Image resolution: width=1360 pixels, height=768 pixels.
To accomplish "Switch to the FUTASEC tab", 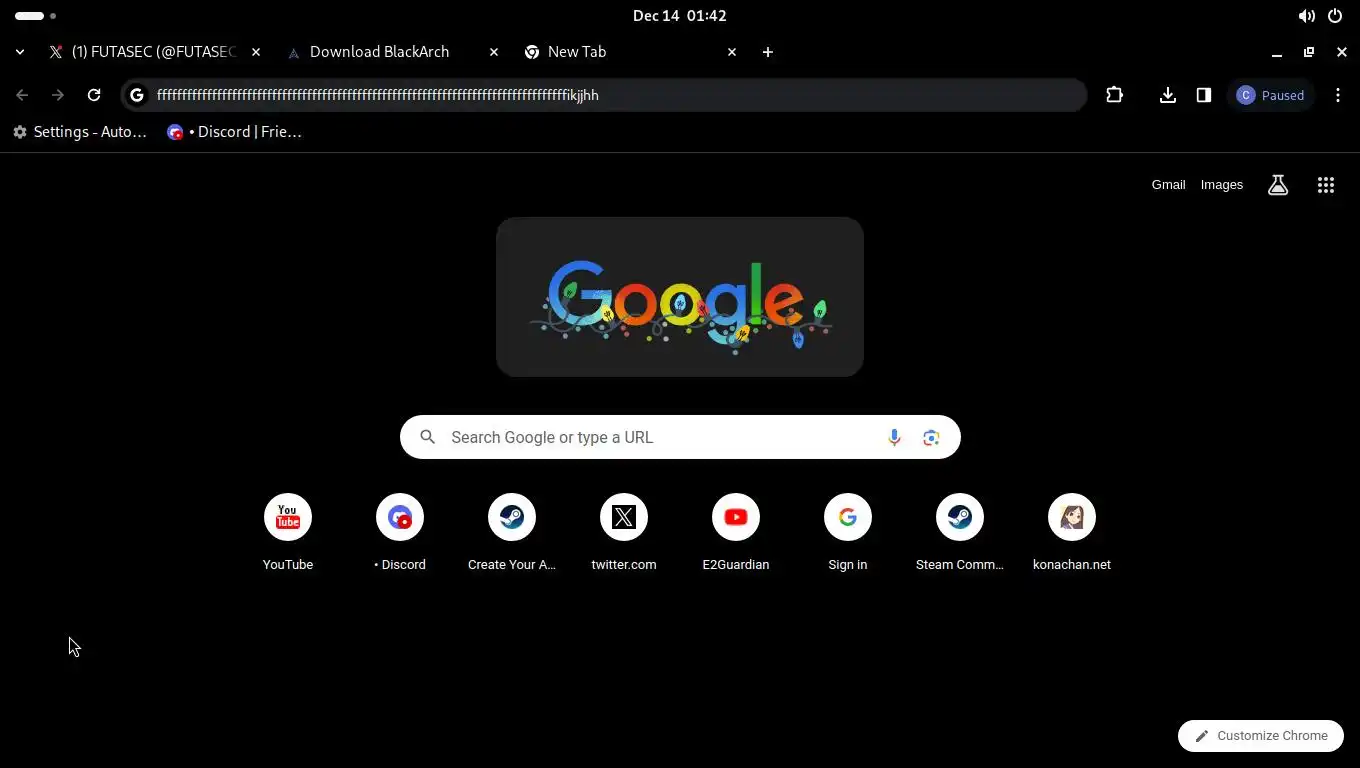I will [x=154, y=52].
